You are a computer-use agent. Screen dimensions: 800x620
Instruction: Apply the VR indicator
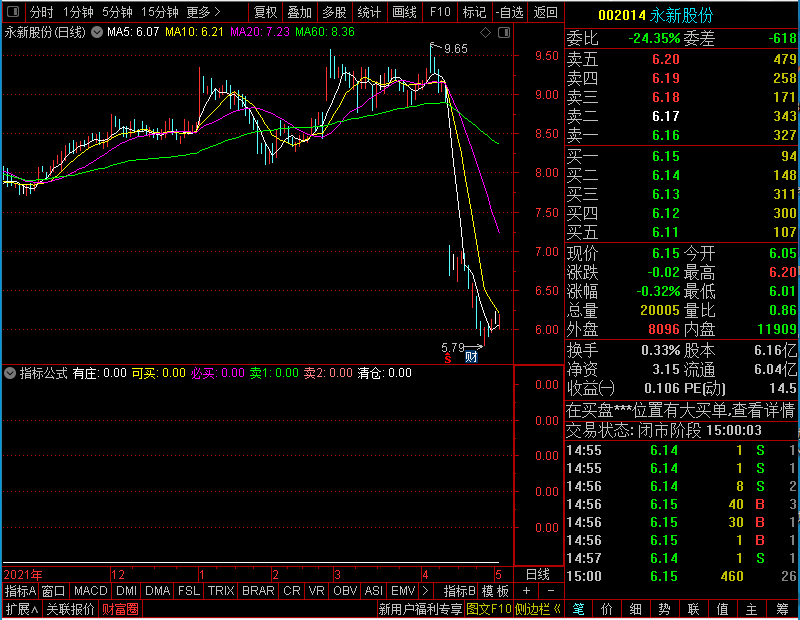click(x=316, y=591)
